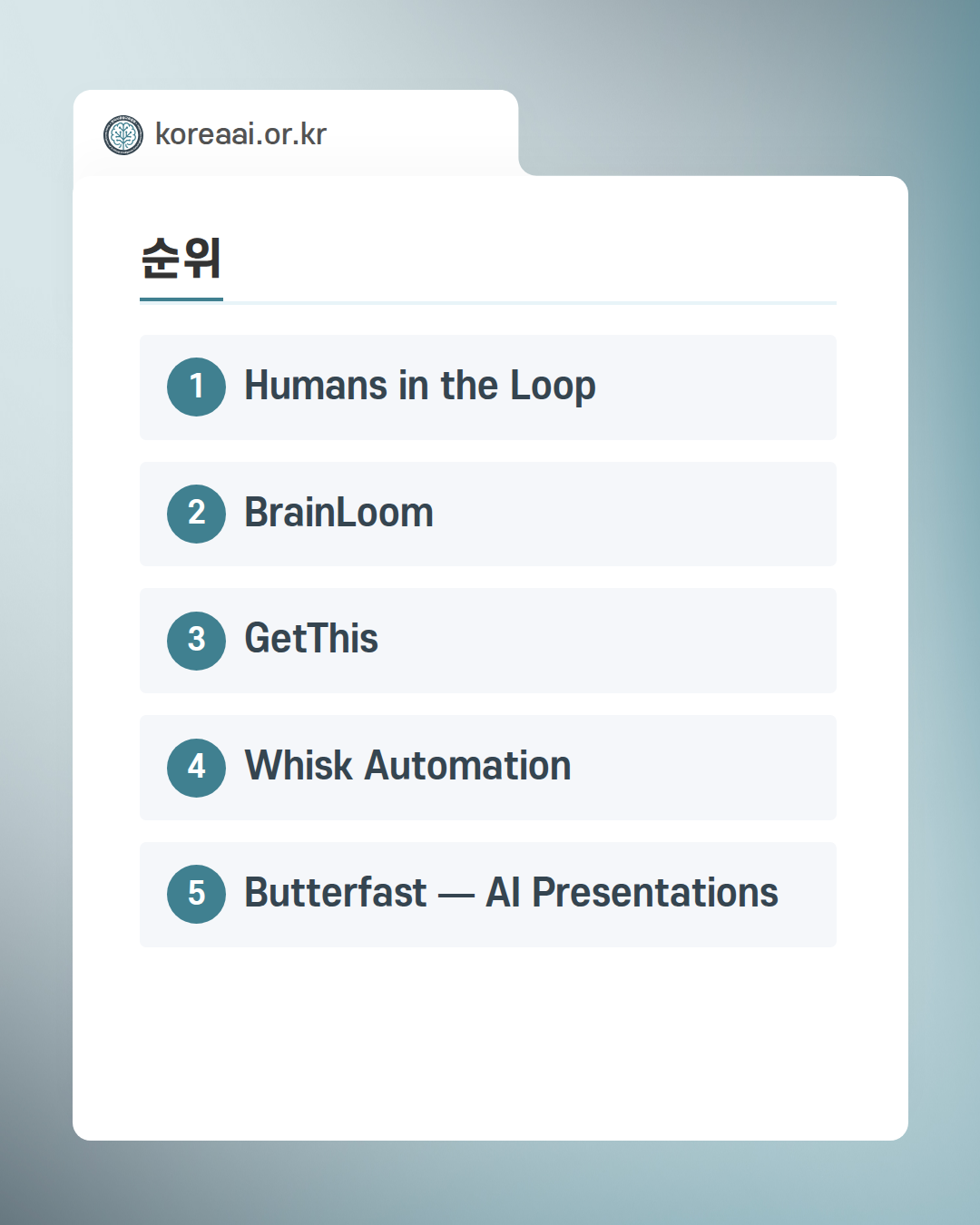Click the AI Presentations text in fifth entry
Viewport: 980px width, 1225px height.
(x=632, y=893)
